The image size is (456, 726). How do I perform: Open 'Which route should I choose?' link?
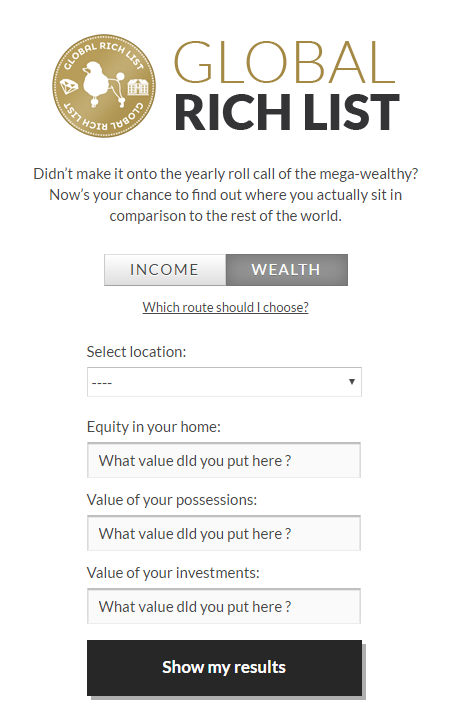pos(225,307)
